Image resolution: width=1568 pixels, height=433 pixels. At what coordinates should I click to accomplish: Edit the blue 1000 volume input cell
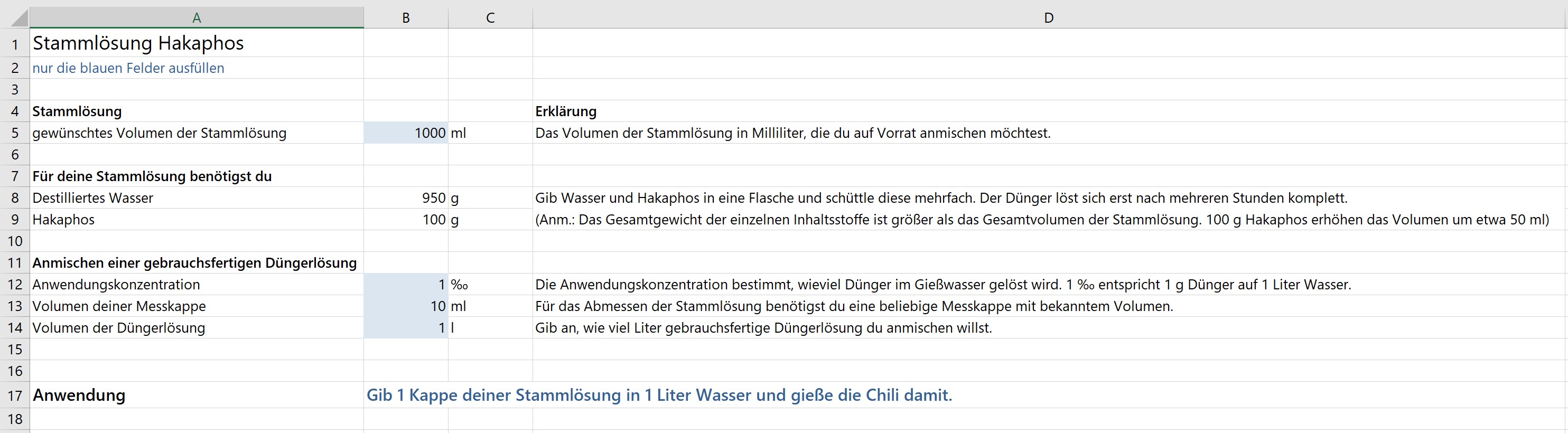click(406, 133)
